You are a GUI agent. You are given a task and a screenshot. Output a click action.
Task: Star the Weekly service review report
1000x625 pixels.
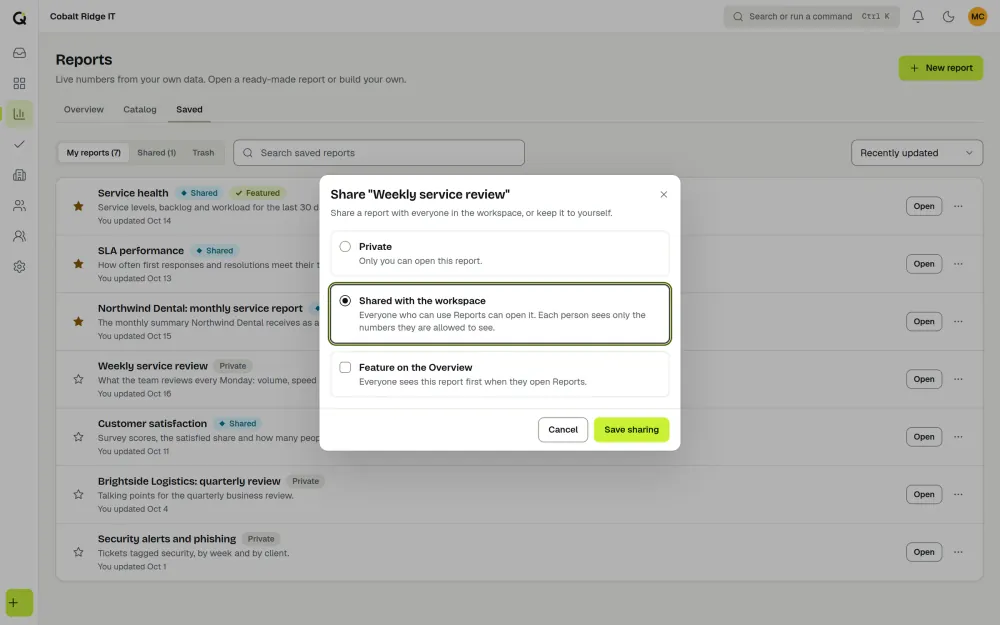point(78,379)
